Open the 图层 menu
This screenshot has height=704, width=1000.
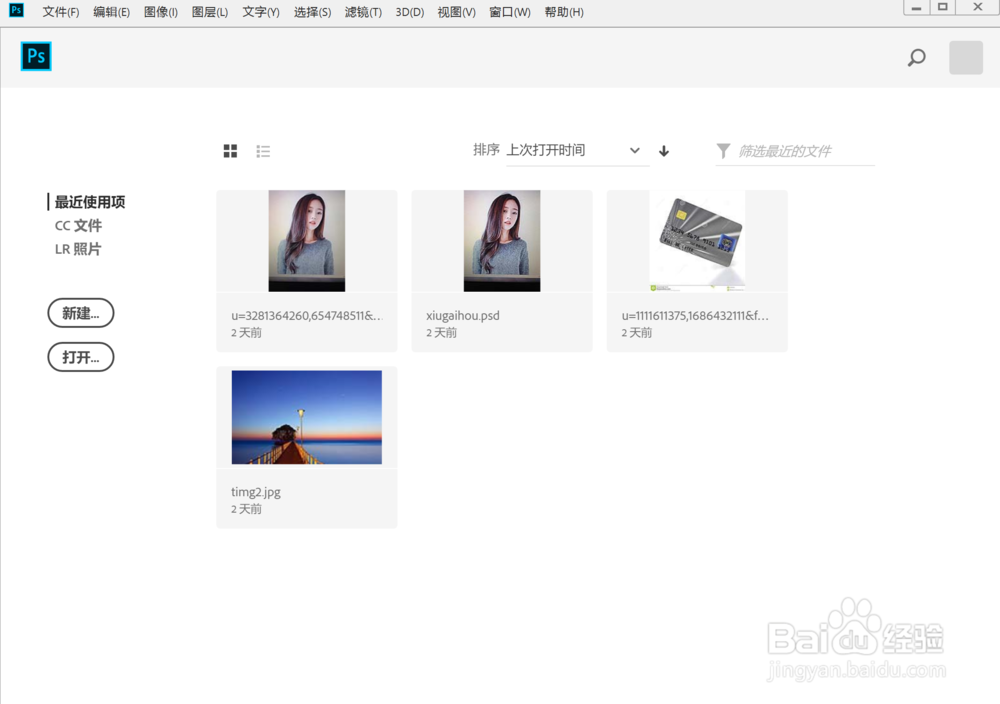[209, 12]
